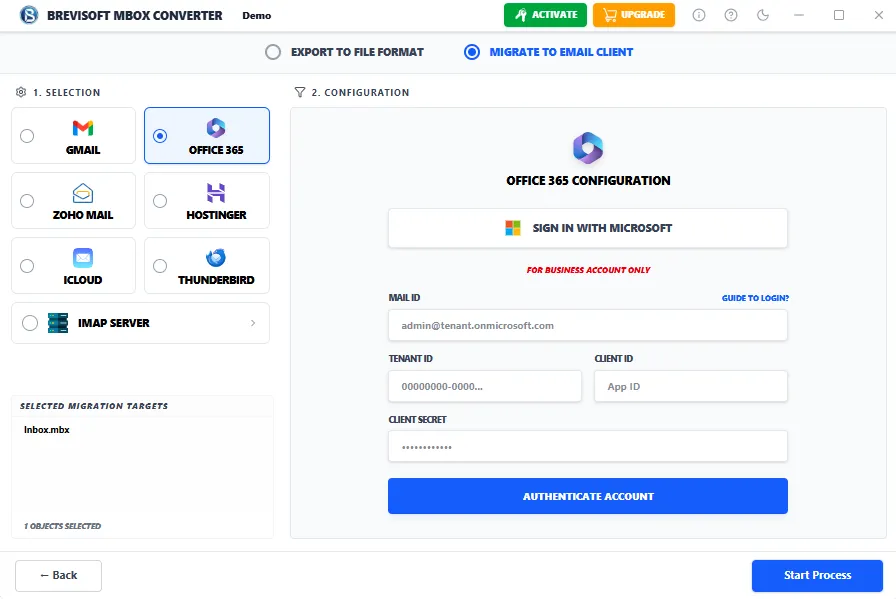Click the Activate button

tap(545, 15)
